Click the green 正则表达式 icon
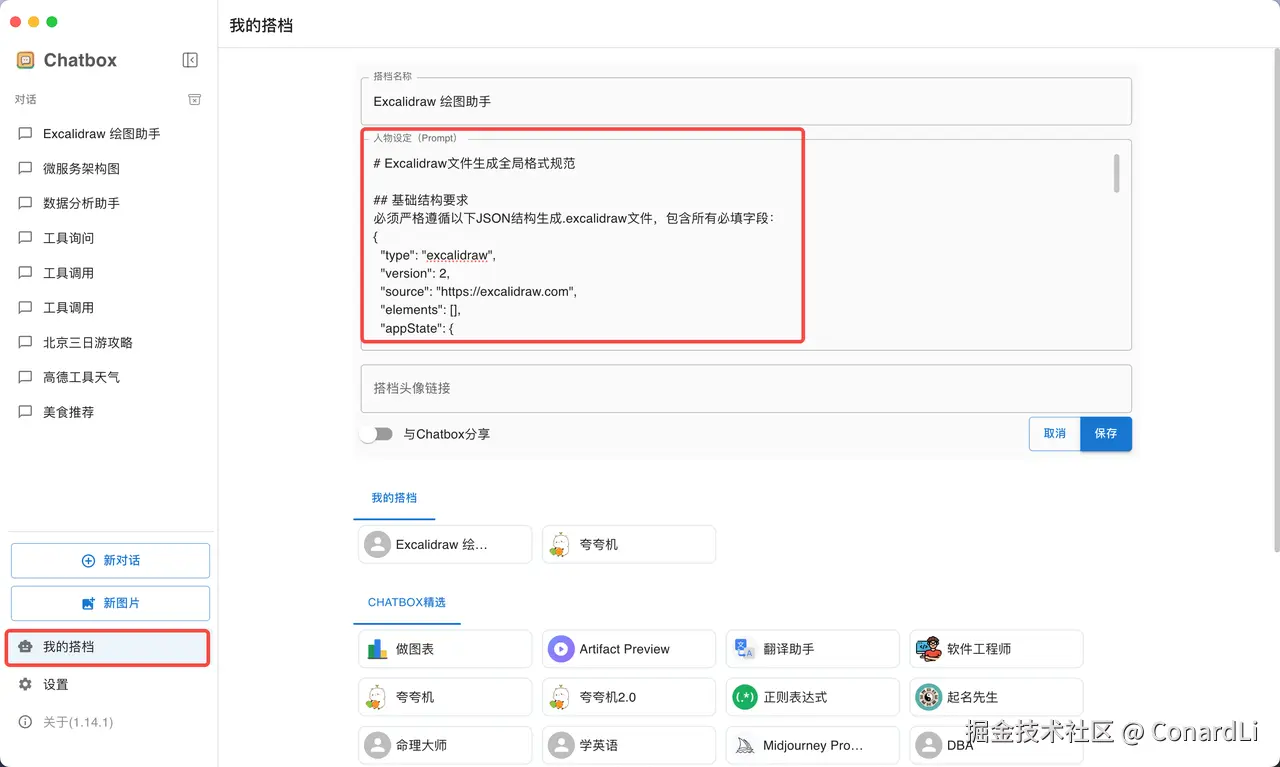Viewport: 1280px width, 767px height. 745,697
